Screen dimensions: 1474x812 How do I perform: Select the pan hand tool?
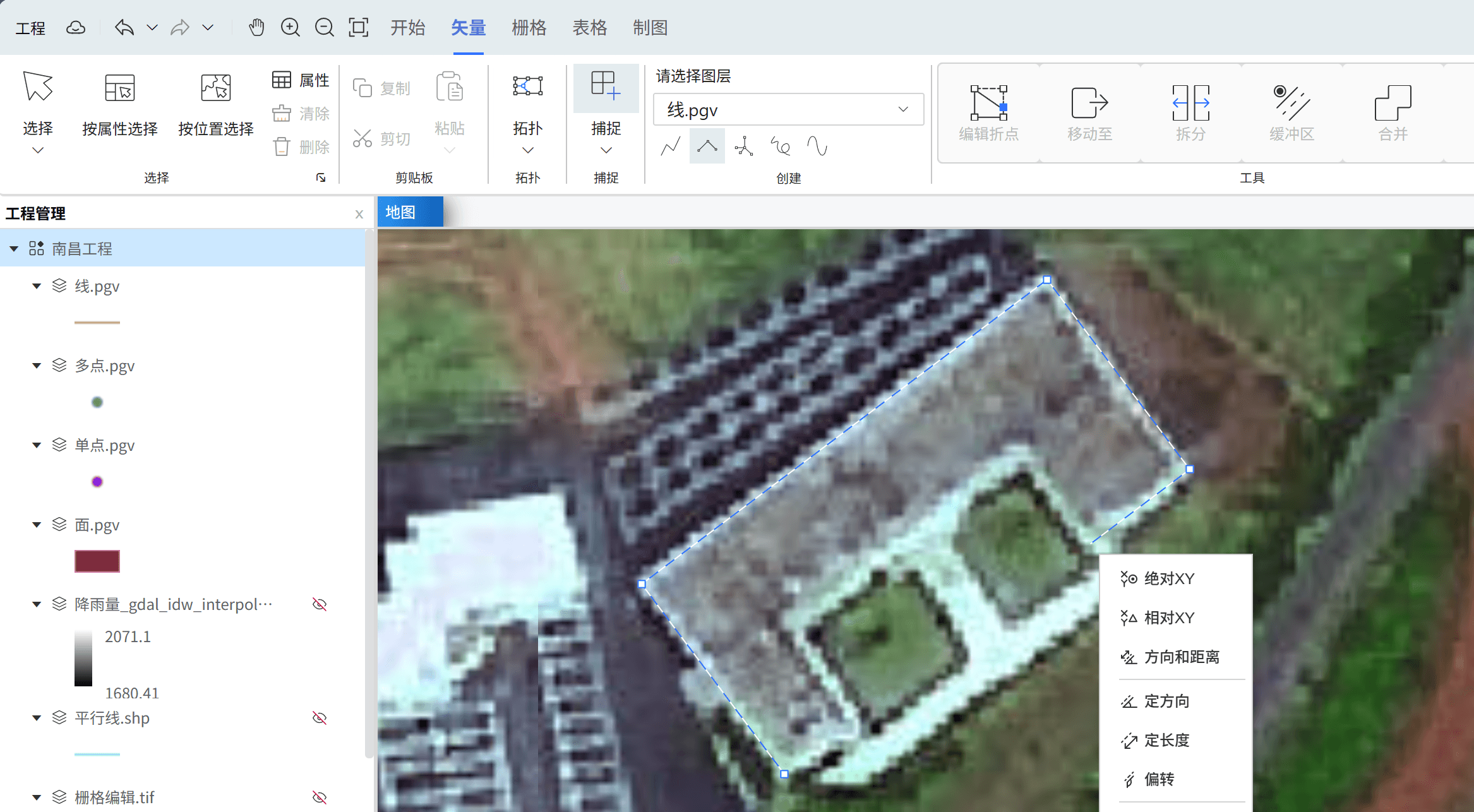point(256,28)
